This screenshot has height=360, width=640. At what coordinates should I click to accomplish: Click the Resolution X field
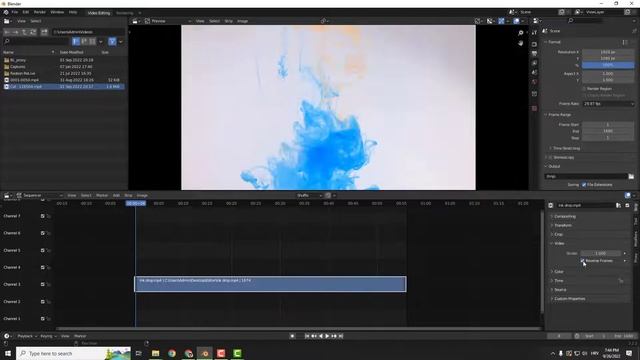pos(608,52)
